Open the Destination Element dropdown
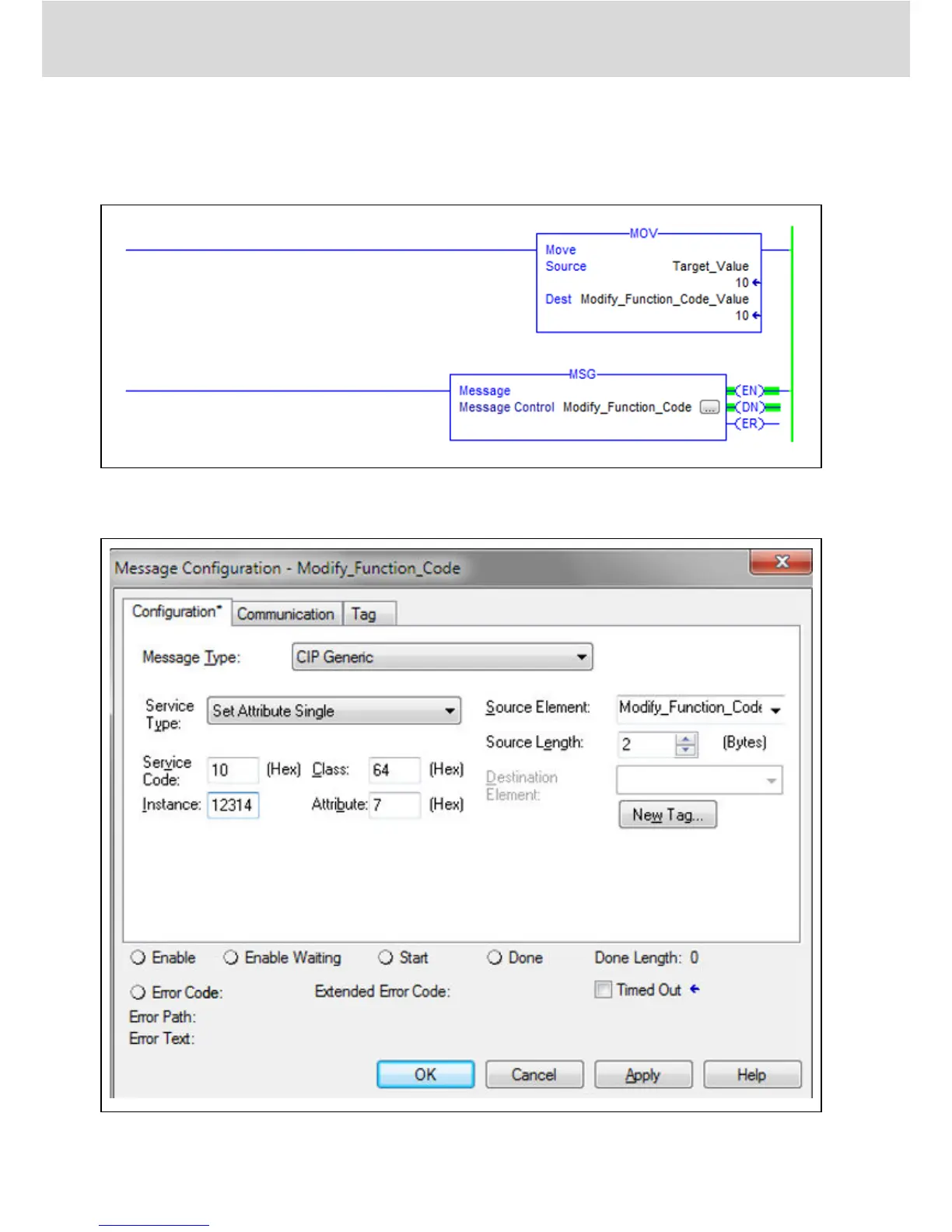 (x=699, y=779)
